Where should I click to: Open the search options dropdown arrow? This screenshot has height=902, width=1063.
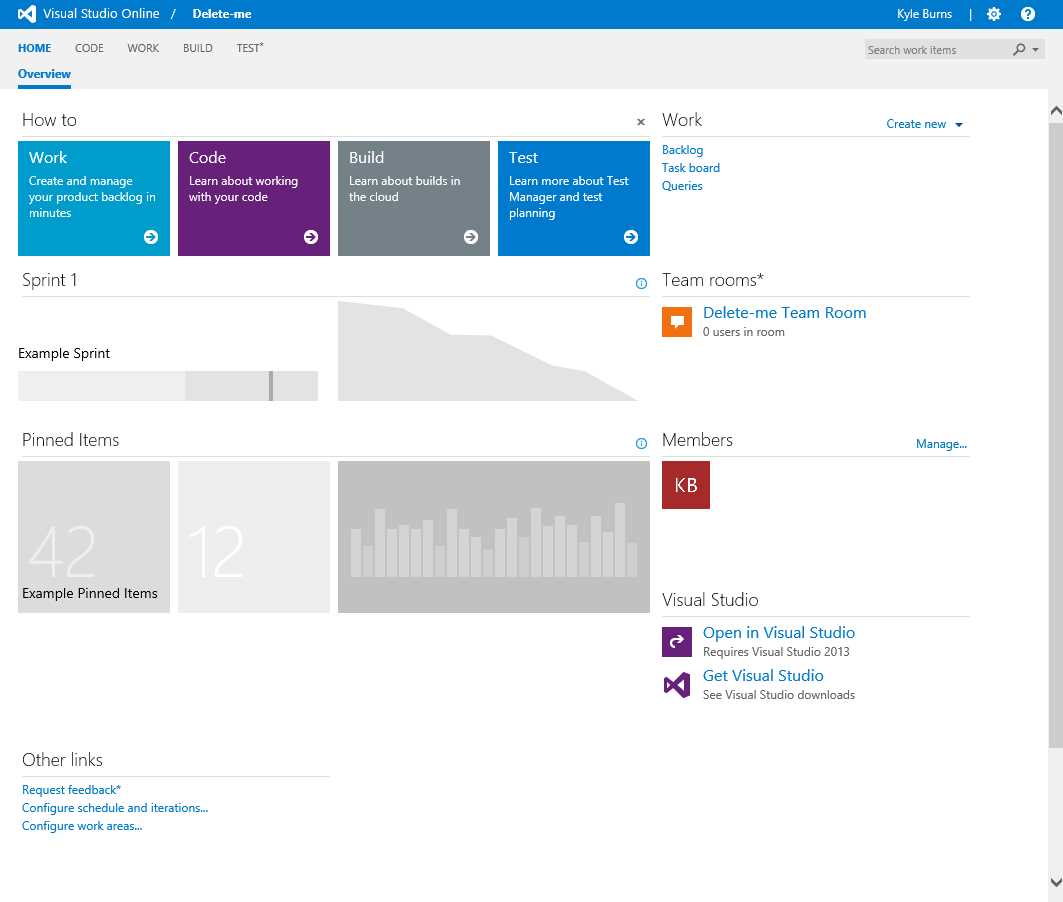pos(1036,49)
